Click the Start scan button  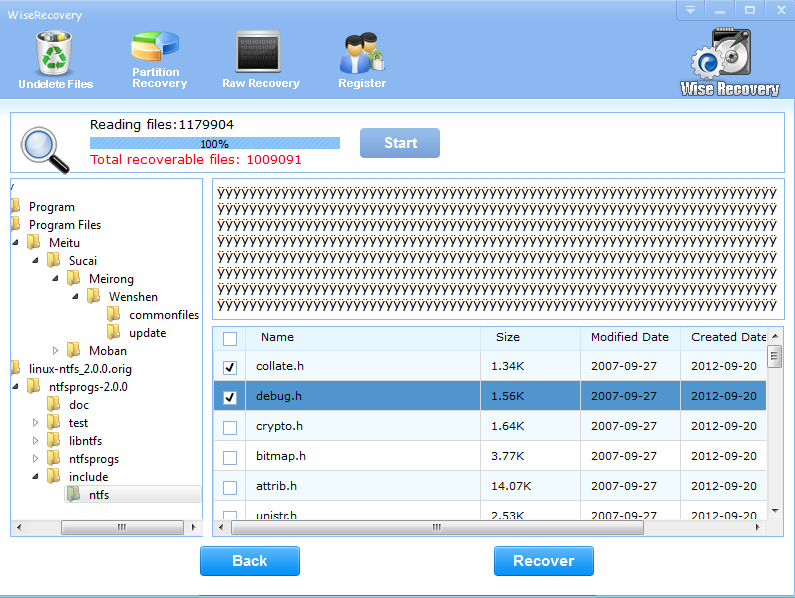[x=400, y=143]
